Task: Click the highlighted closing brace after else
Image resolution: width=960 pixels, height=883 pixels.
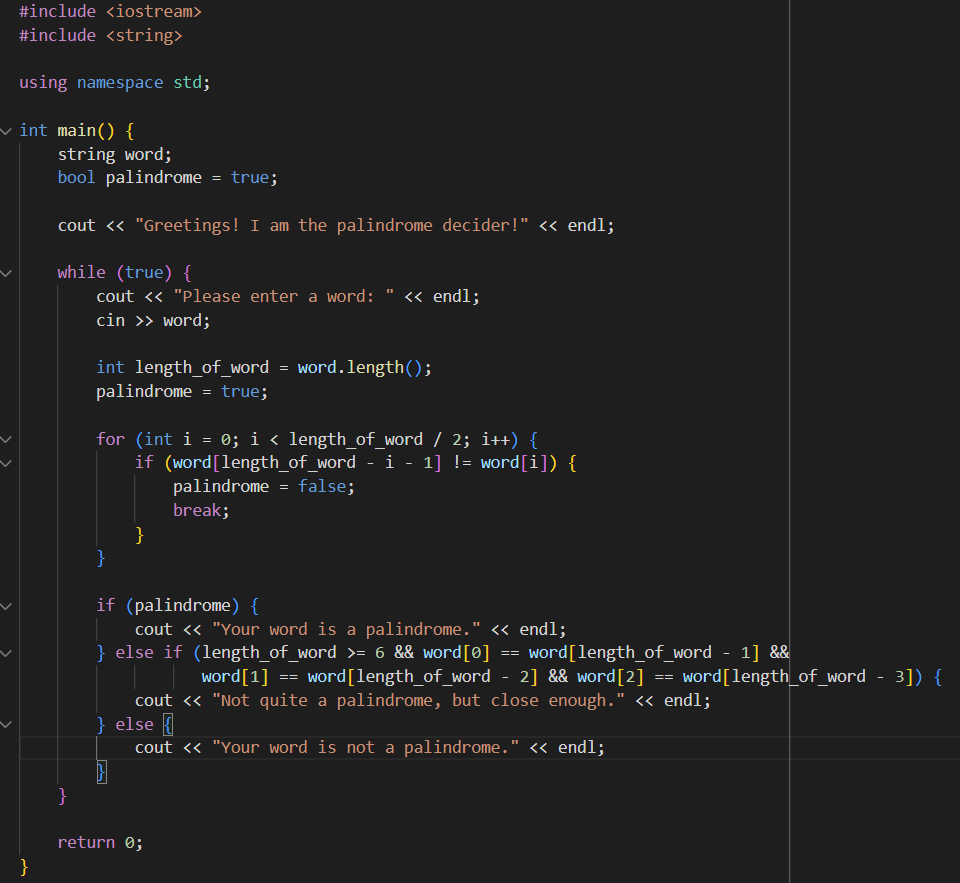Action: [101, 771]
